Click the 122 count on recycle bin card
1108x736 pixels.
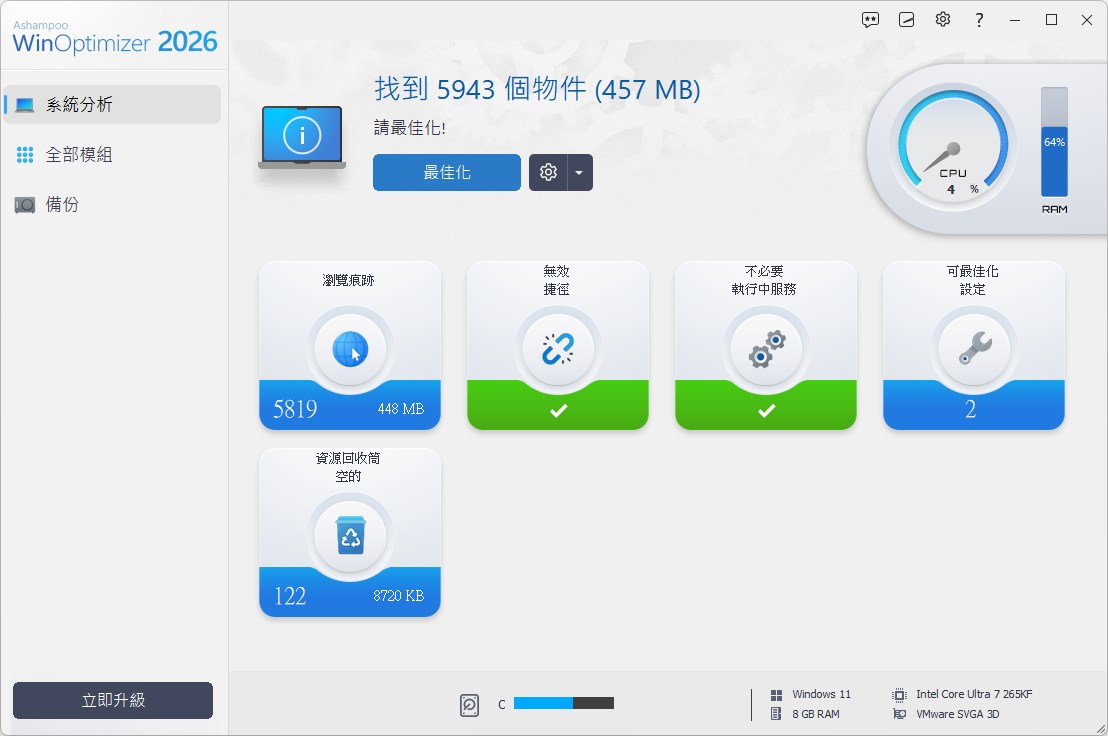point(290,595)
